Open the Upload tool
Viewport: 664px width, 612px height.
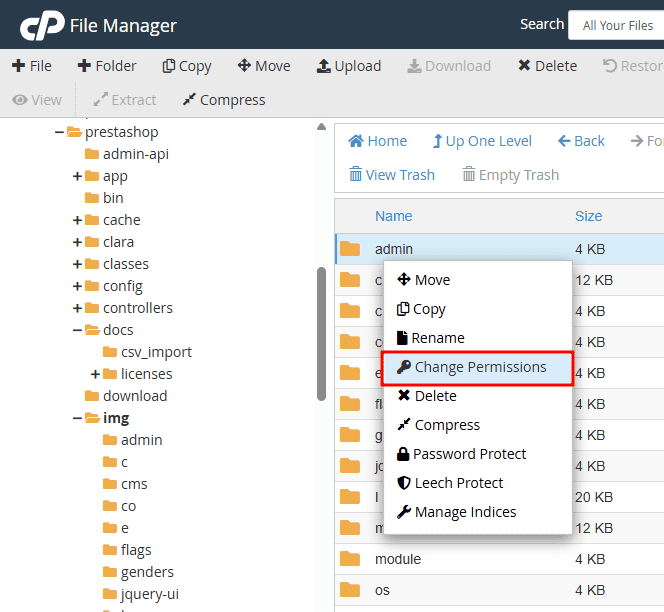(349, 66)
